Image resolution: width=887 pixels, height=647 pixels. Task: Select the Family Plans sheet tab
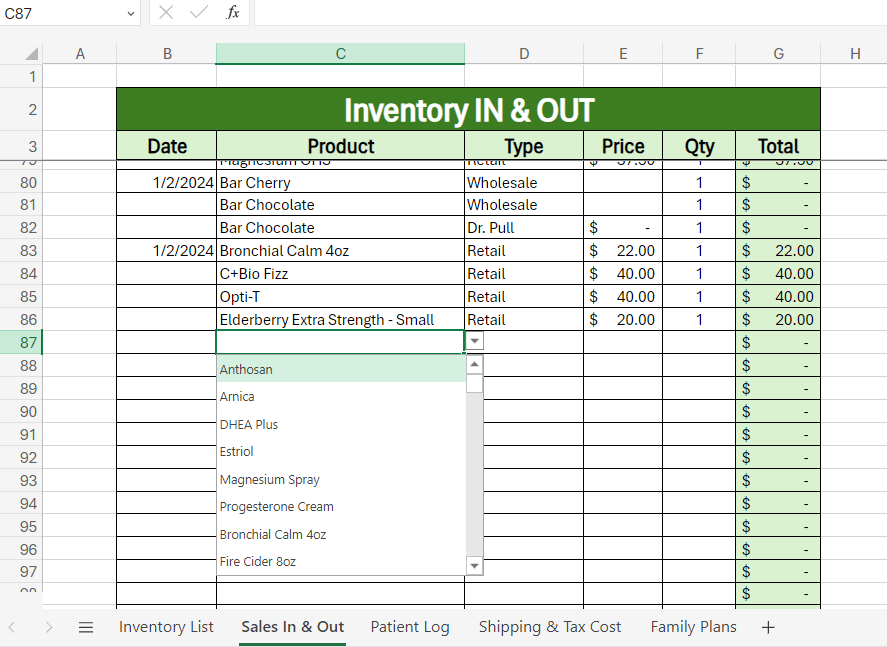[x=694, y=627]
